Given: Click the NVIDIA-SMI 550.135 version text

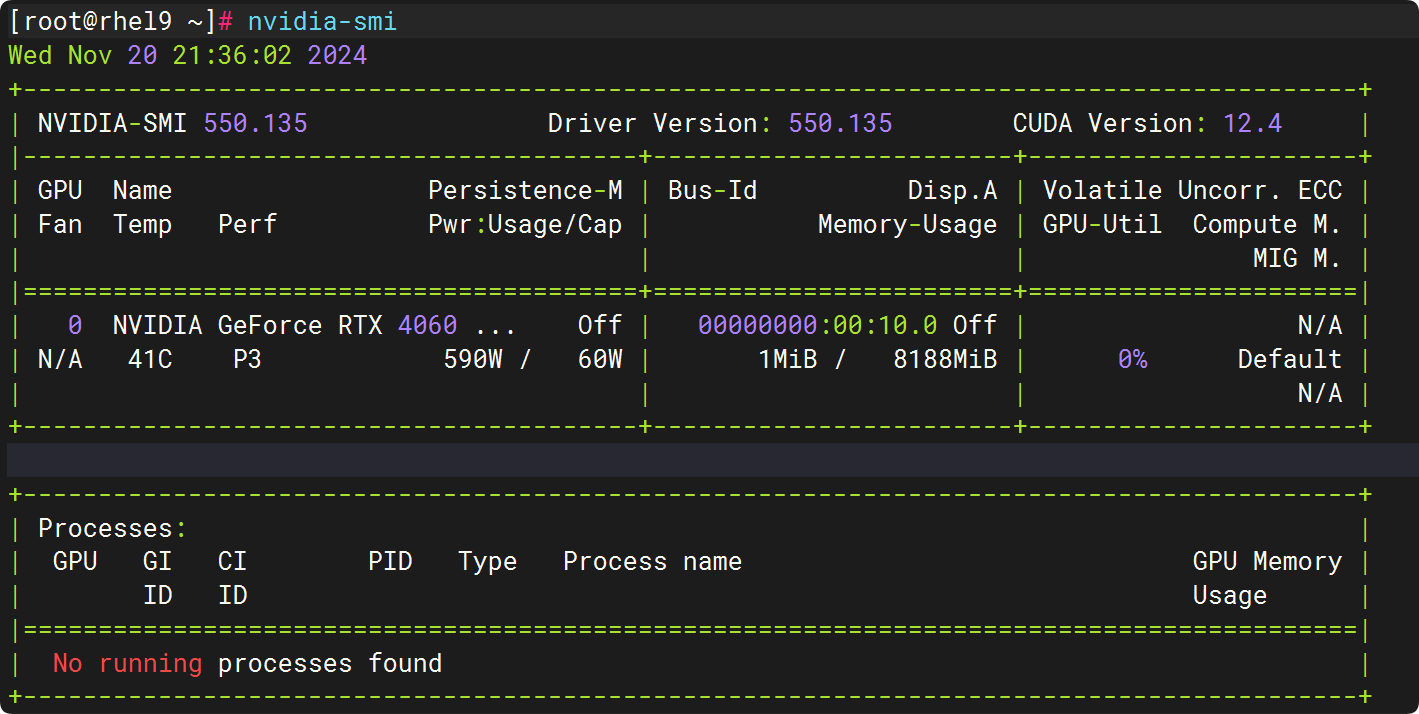Looking at the screenshot, I should 173,123.
